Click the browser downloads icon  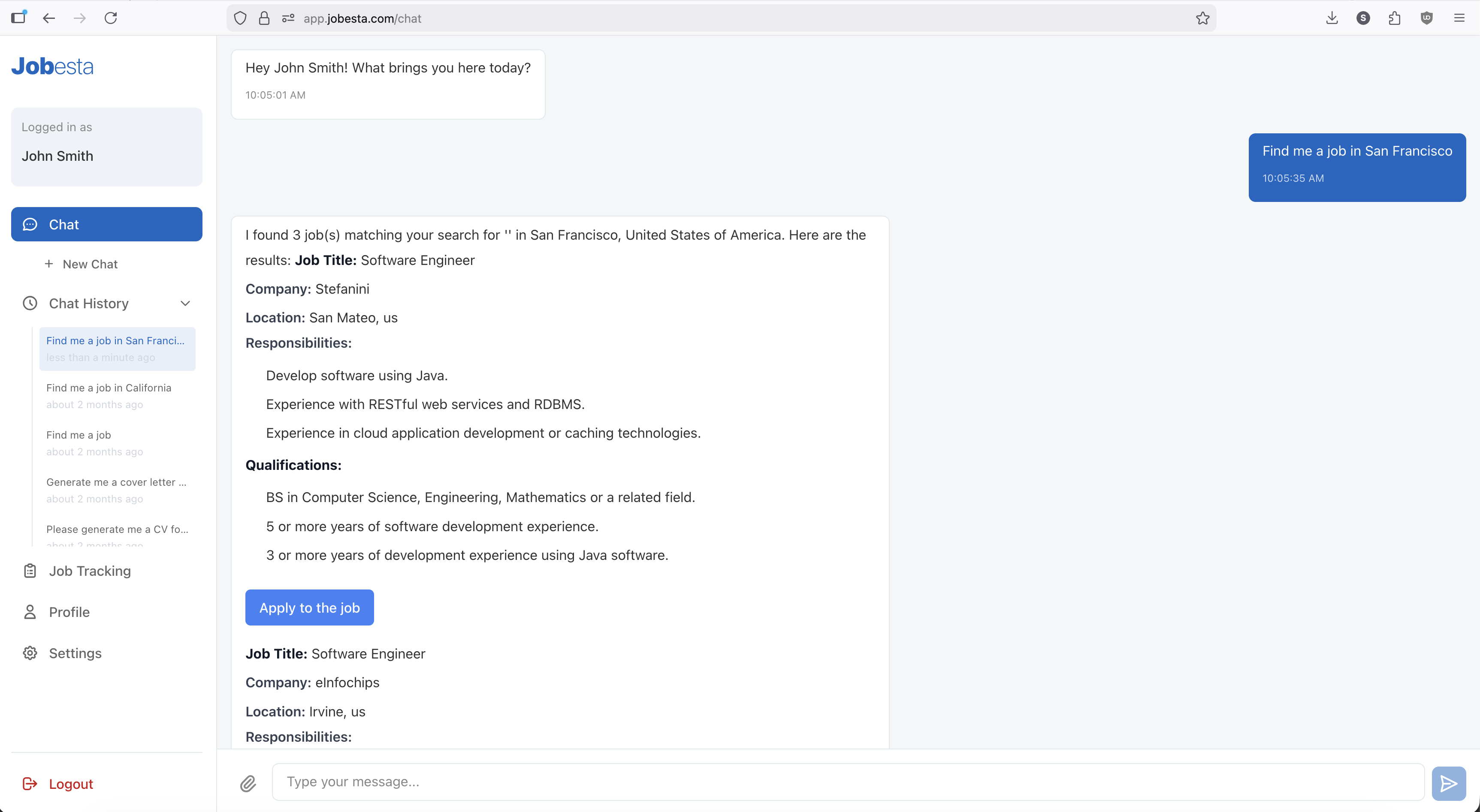coord(1332,18)
